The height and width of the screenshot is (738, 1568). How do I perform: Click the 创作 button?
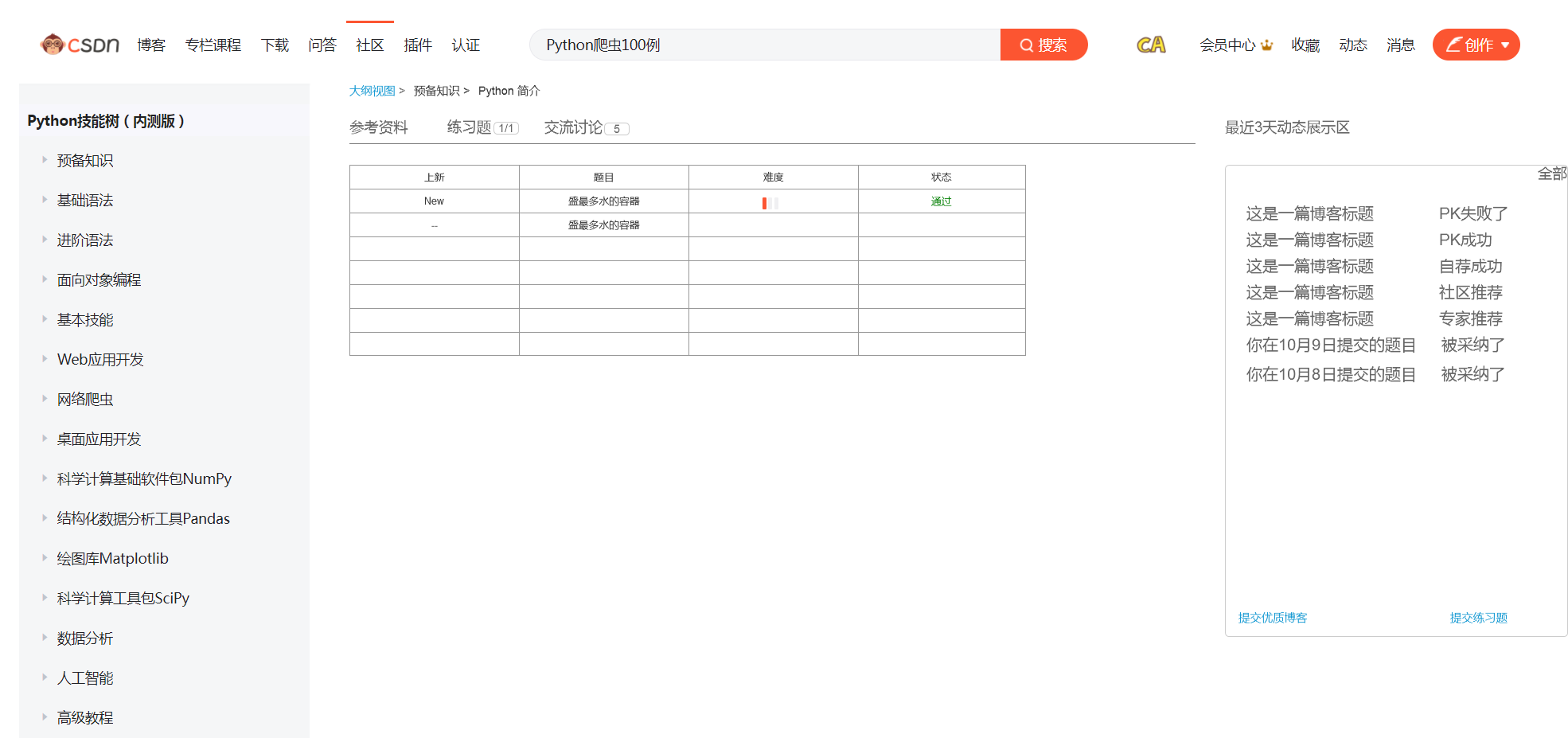[x=1476, y=45]
